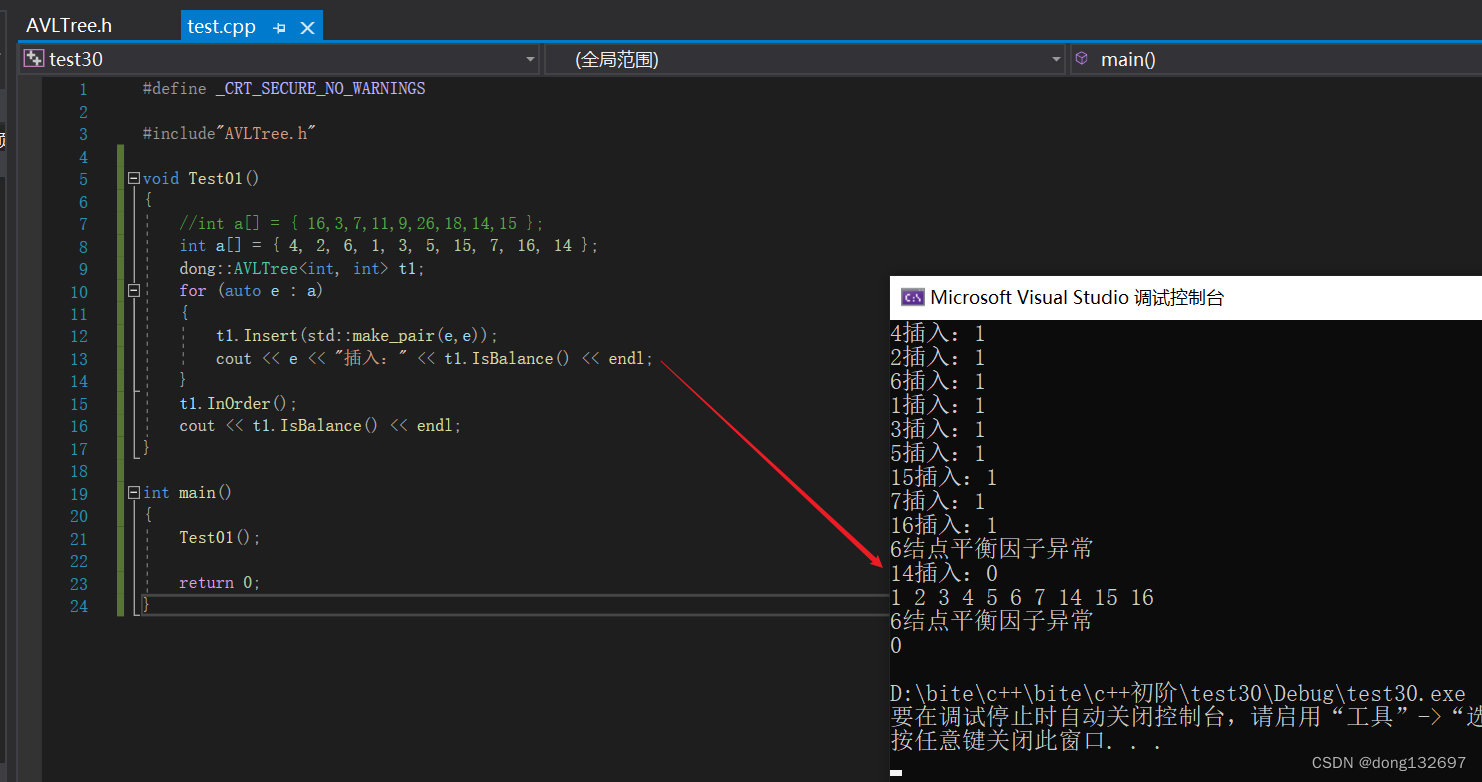Image resolution: width=1482 pixels, height=782 pixels.
Task: Collapse the Test01 function block
Action: coord(134,179)
